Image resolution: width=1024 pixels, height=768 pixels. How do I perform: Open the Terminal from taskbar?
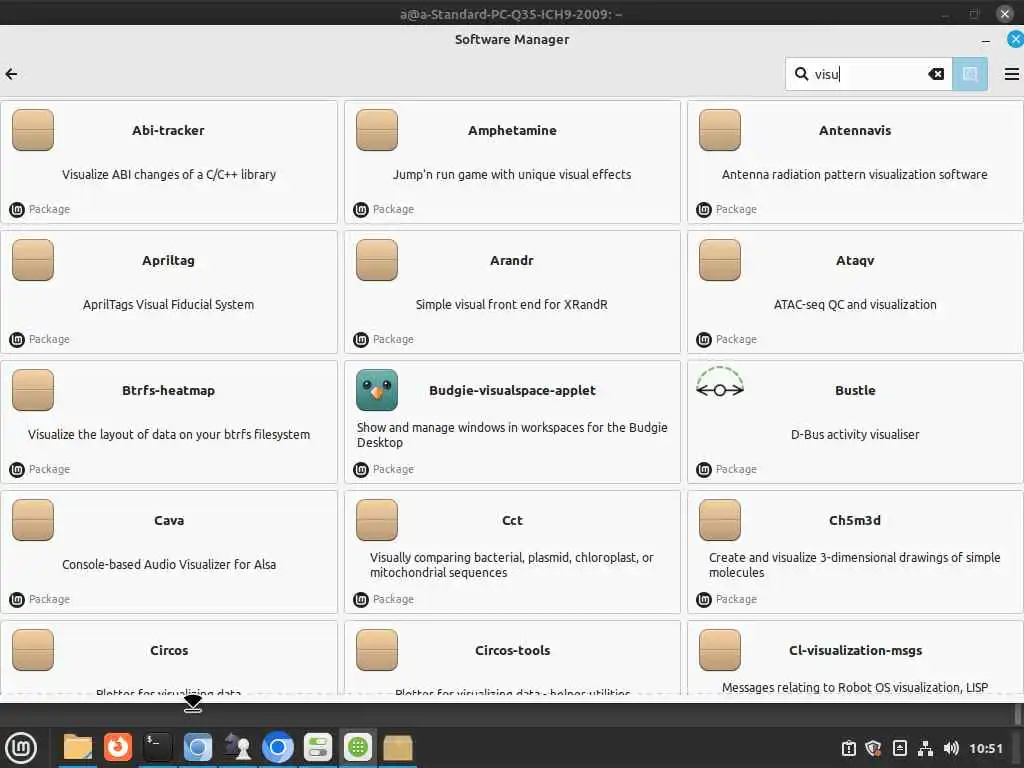coord(157,747)
